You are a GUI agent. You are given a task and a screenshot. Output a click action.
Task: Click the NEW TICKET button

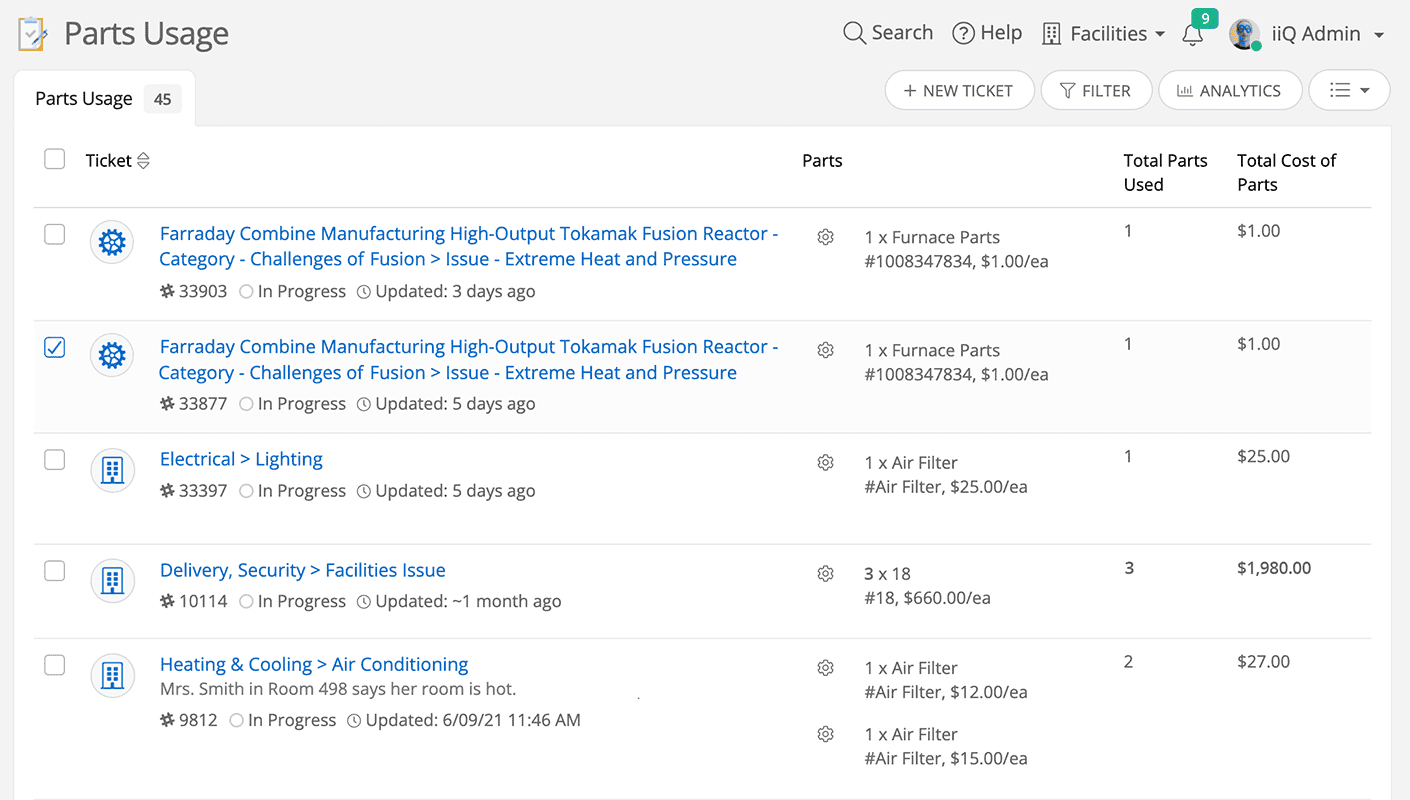[x=958, y=90]
